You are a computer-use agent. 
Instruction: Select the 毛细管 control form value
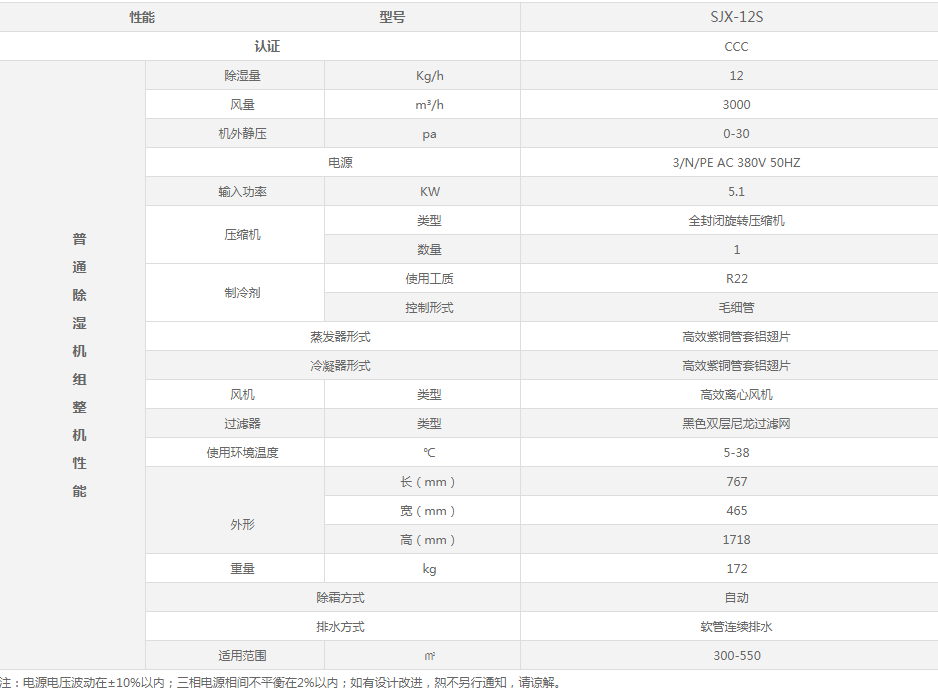pos(736,307)
